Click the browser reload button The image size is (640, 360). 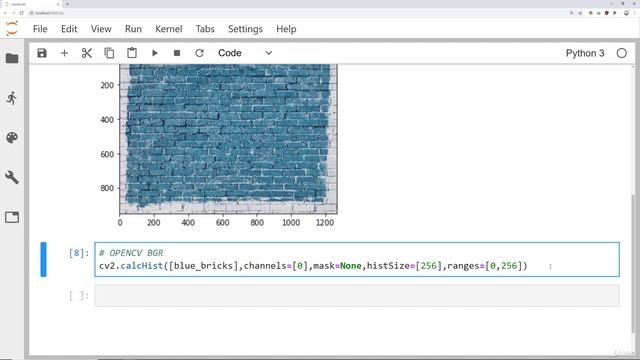click(22, 13)
